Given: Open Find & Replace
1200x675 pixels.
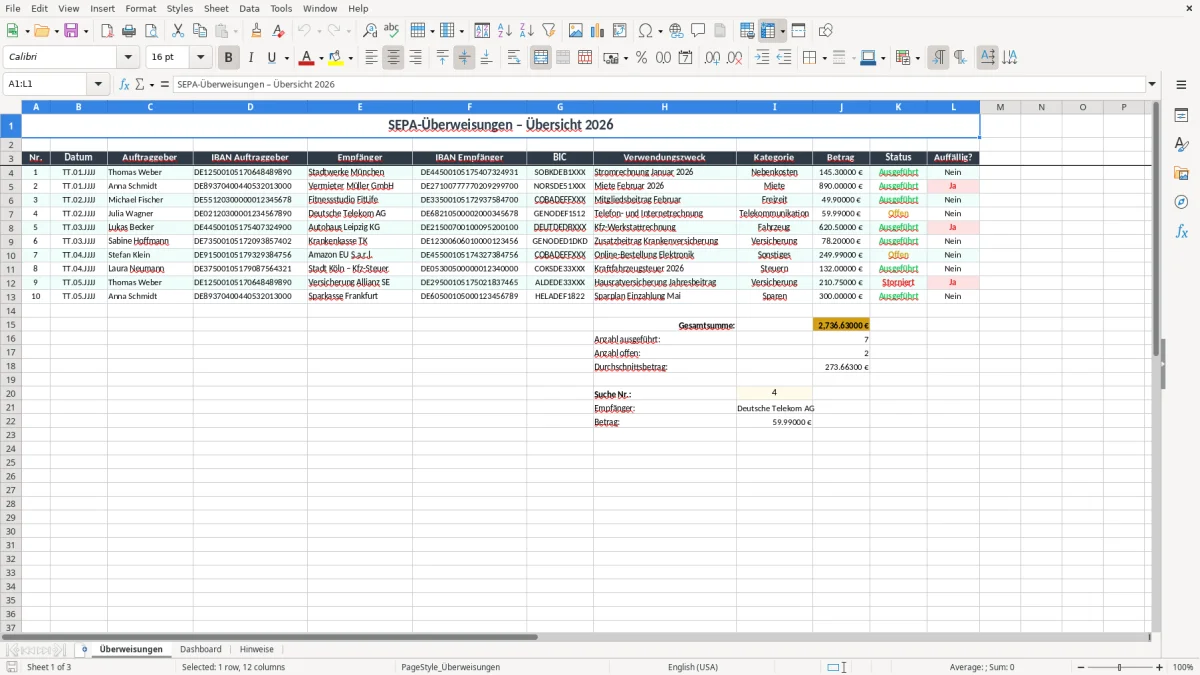Looking at the screenshot, I should click(370, 31).
